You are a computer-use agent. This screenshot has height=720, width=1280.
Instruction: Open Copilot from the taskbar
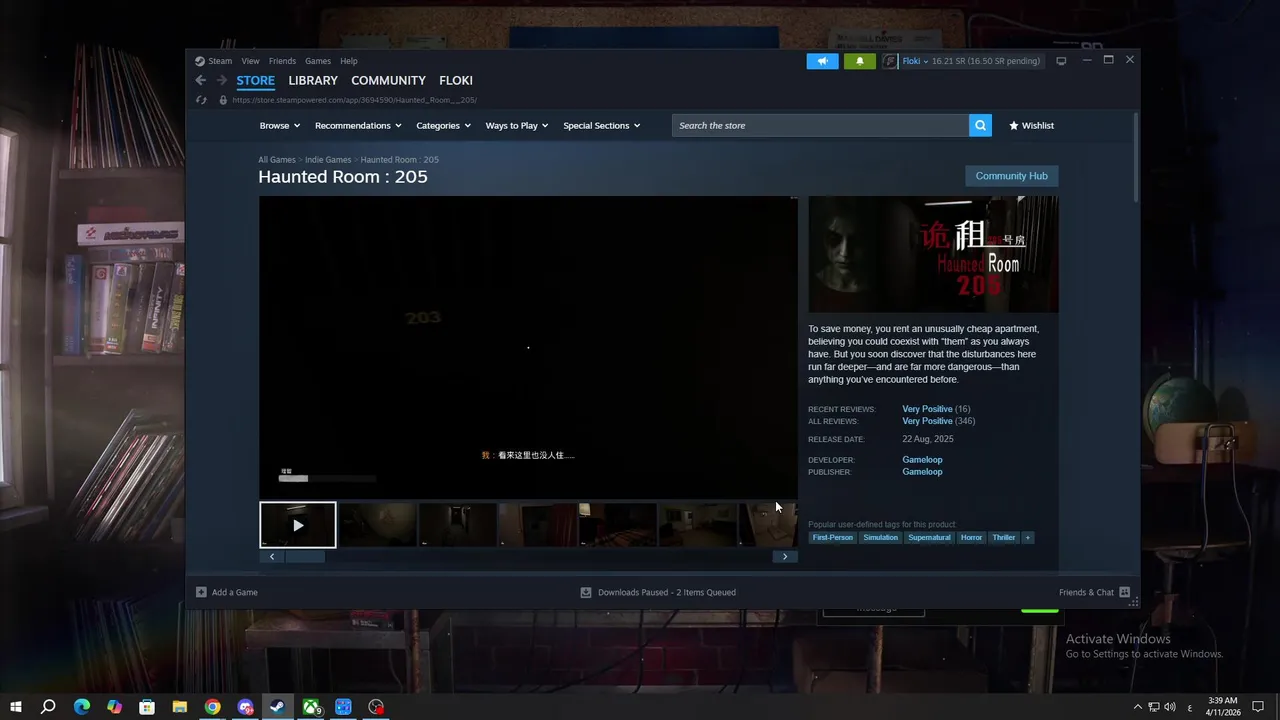click(114, 707)
